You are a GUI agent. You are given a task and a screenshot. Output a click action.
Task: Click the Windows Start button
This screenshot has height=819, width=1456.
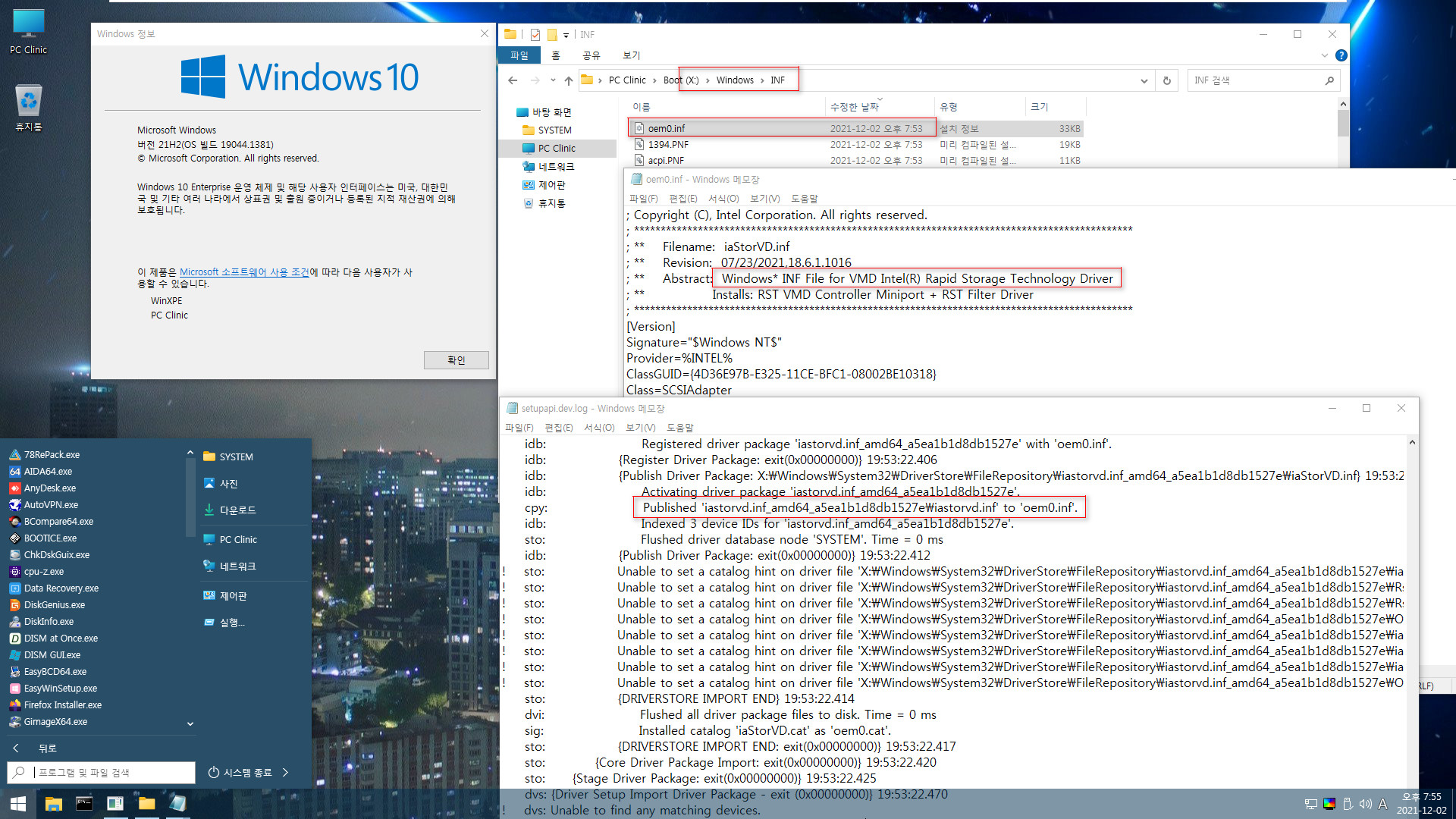click(x=18, y=803)
